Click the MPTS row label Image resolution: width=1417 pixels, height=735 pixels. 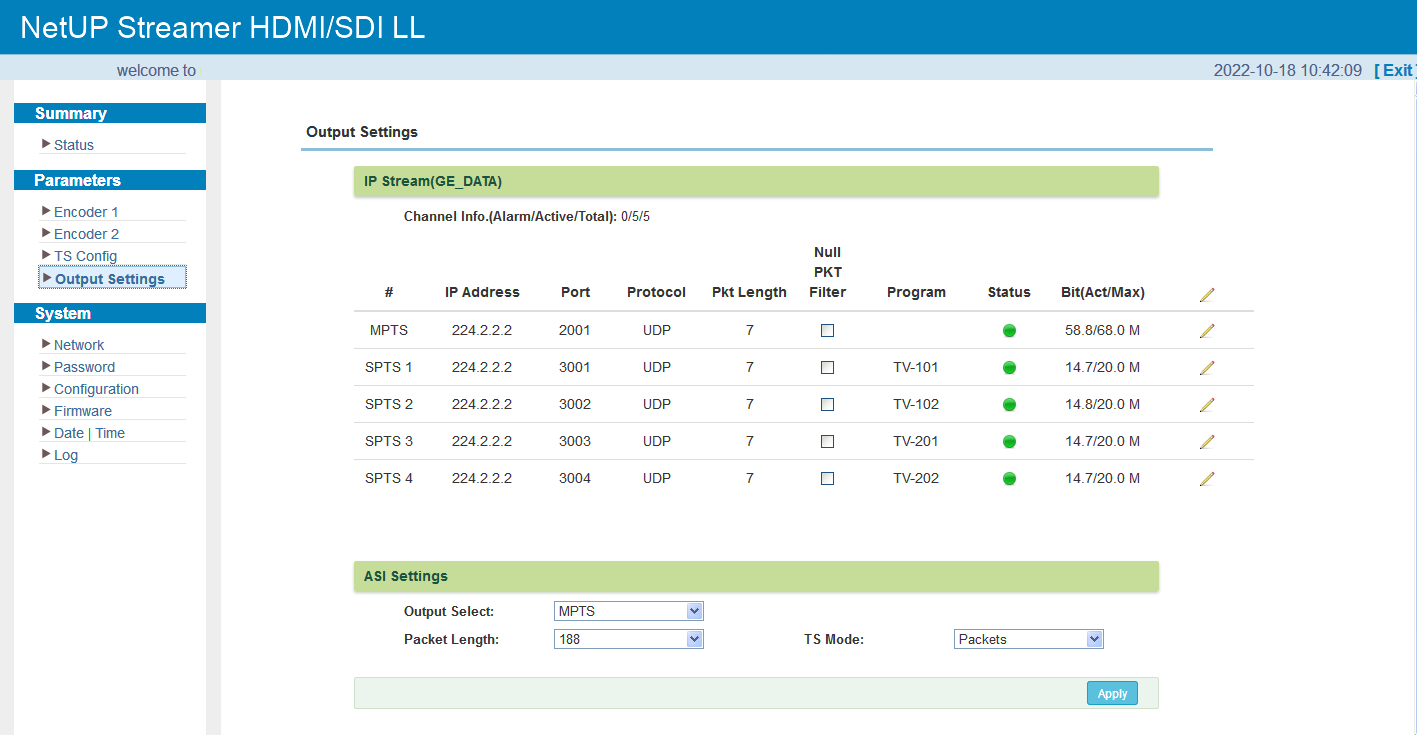point(389,331)
